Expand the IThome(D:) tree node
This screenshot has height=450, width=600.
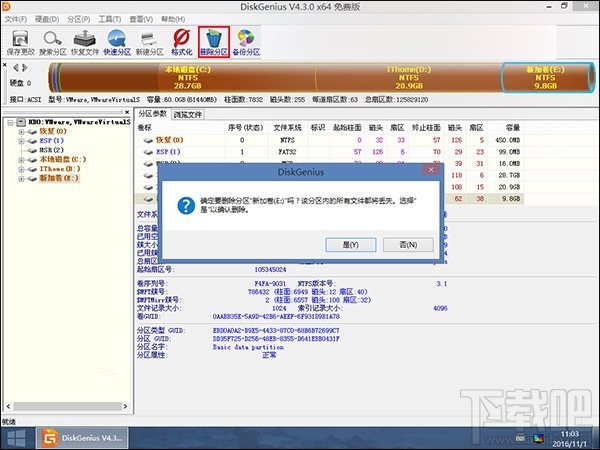coord(21,169)
